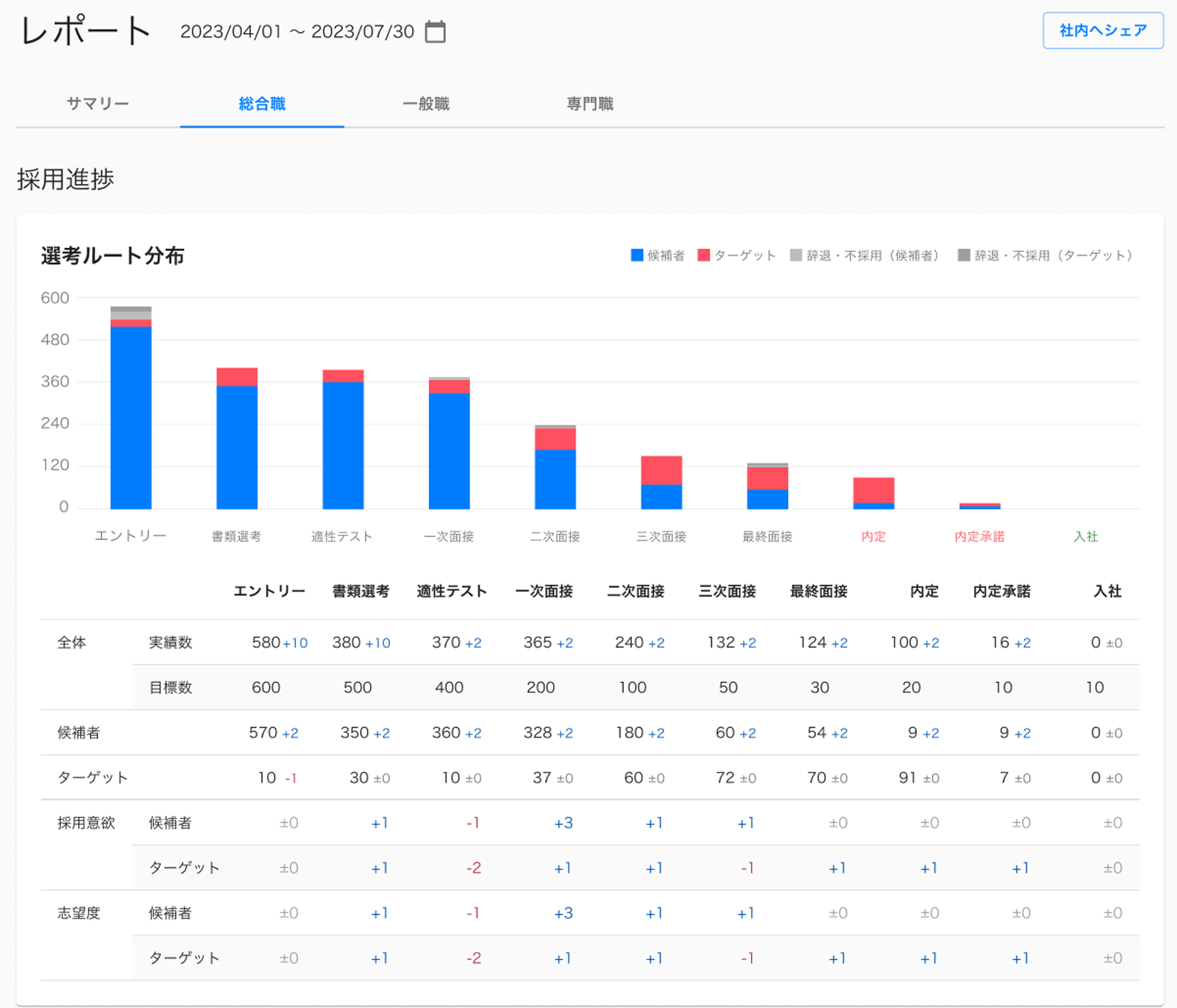Screen dimensions: 1177x1008
Task: Go to the 専門職 tab
Action: click(x=590, y=104)
